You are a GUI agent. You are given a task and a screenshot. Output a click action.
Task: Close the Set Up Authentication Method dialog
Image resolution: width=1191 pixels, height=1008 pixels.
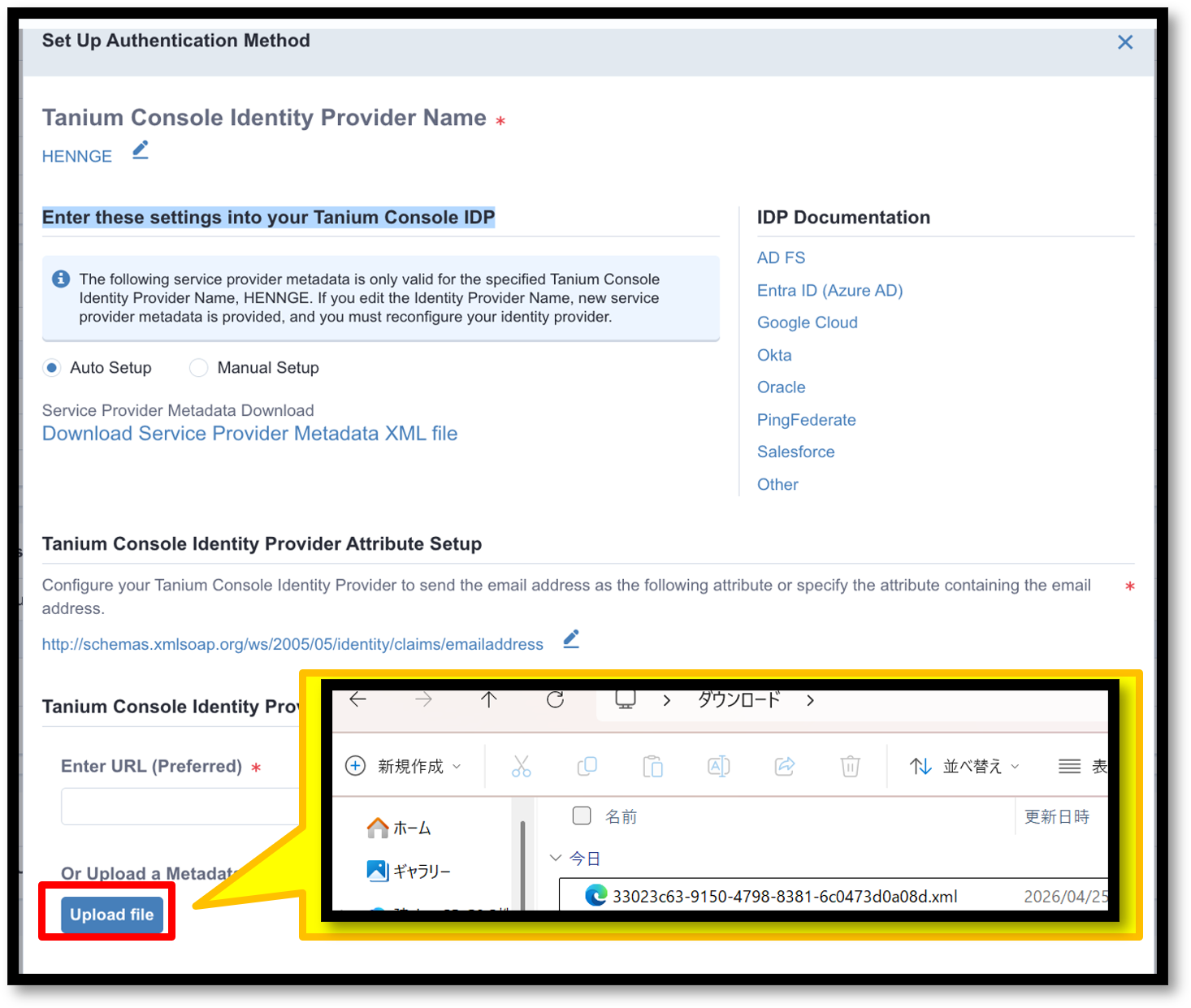pyautogui.click(x=1124, y=42)
